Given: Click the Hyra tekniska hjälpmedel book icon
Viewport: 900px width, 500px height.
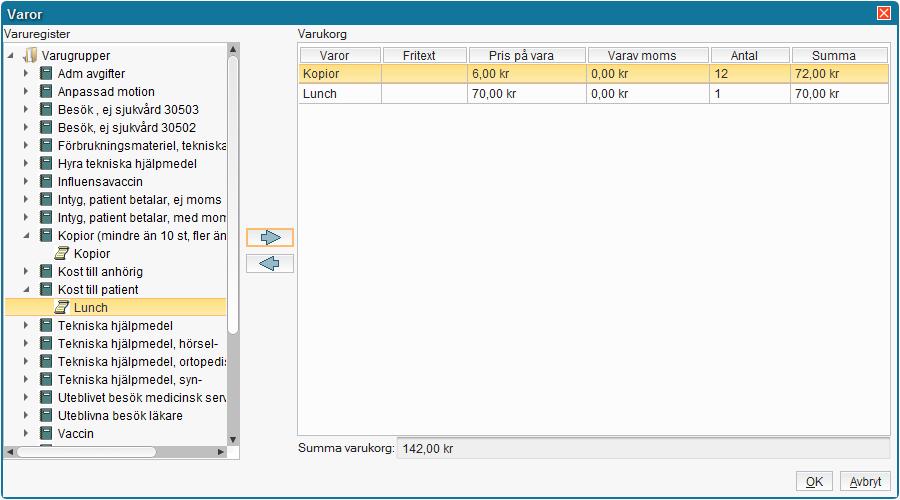Looking at the screenshot, I should (46, 164).
